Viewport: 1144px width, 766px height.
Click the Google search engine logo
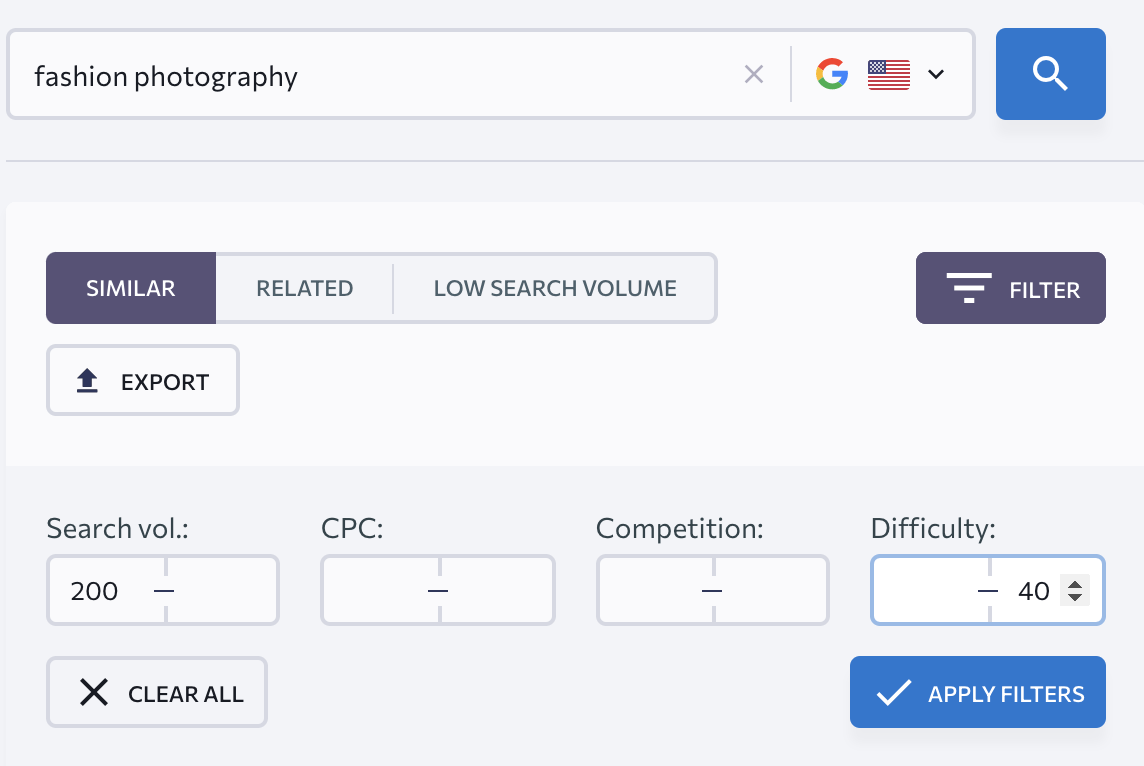831,73
